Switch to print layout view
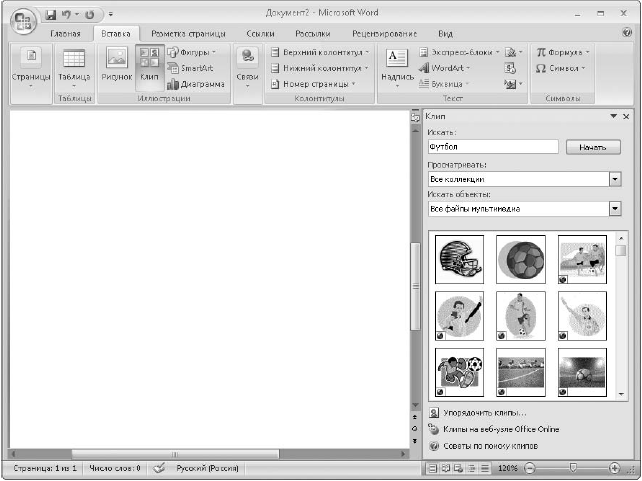 pos(433,468)
